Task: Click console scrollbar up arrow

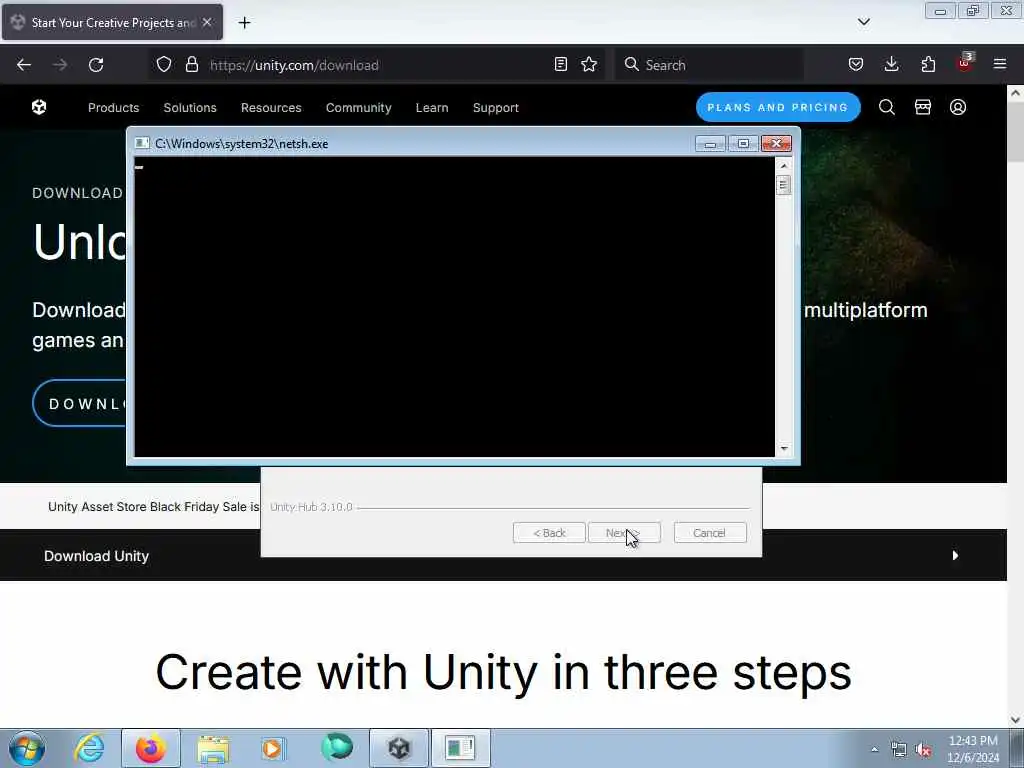Action: [783, 165]
